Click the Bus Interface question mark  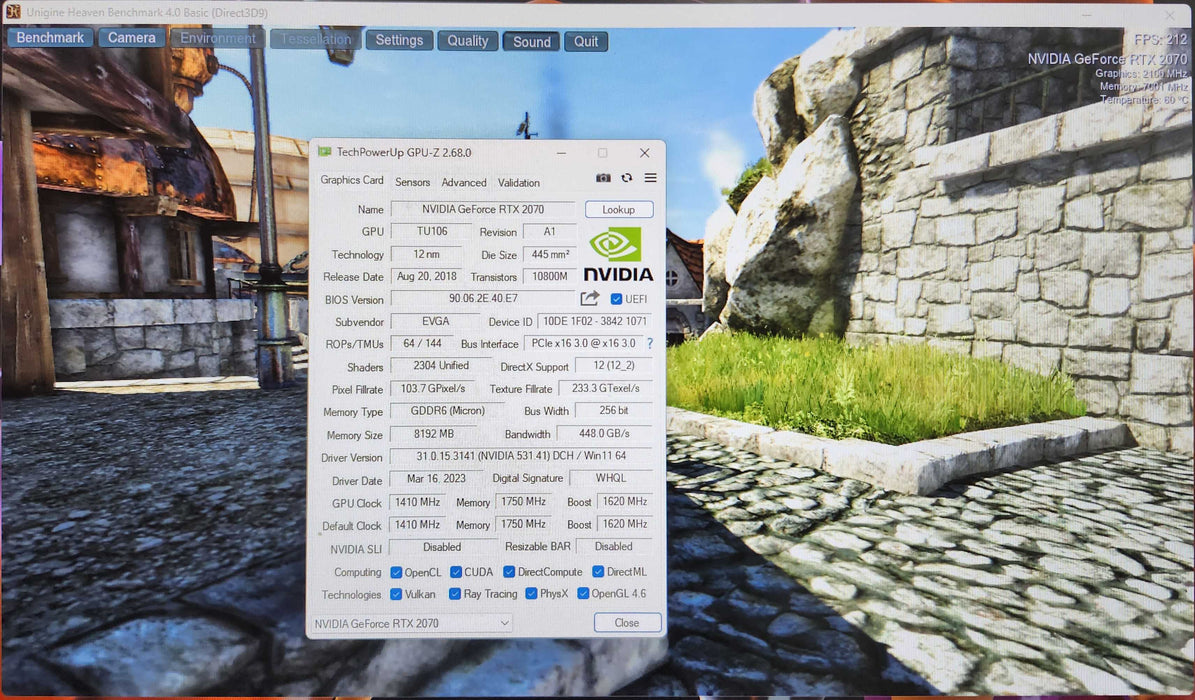[650, 344]
